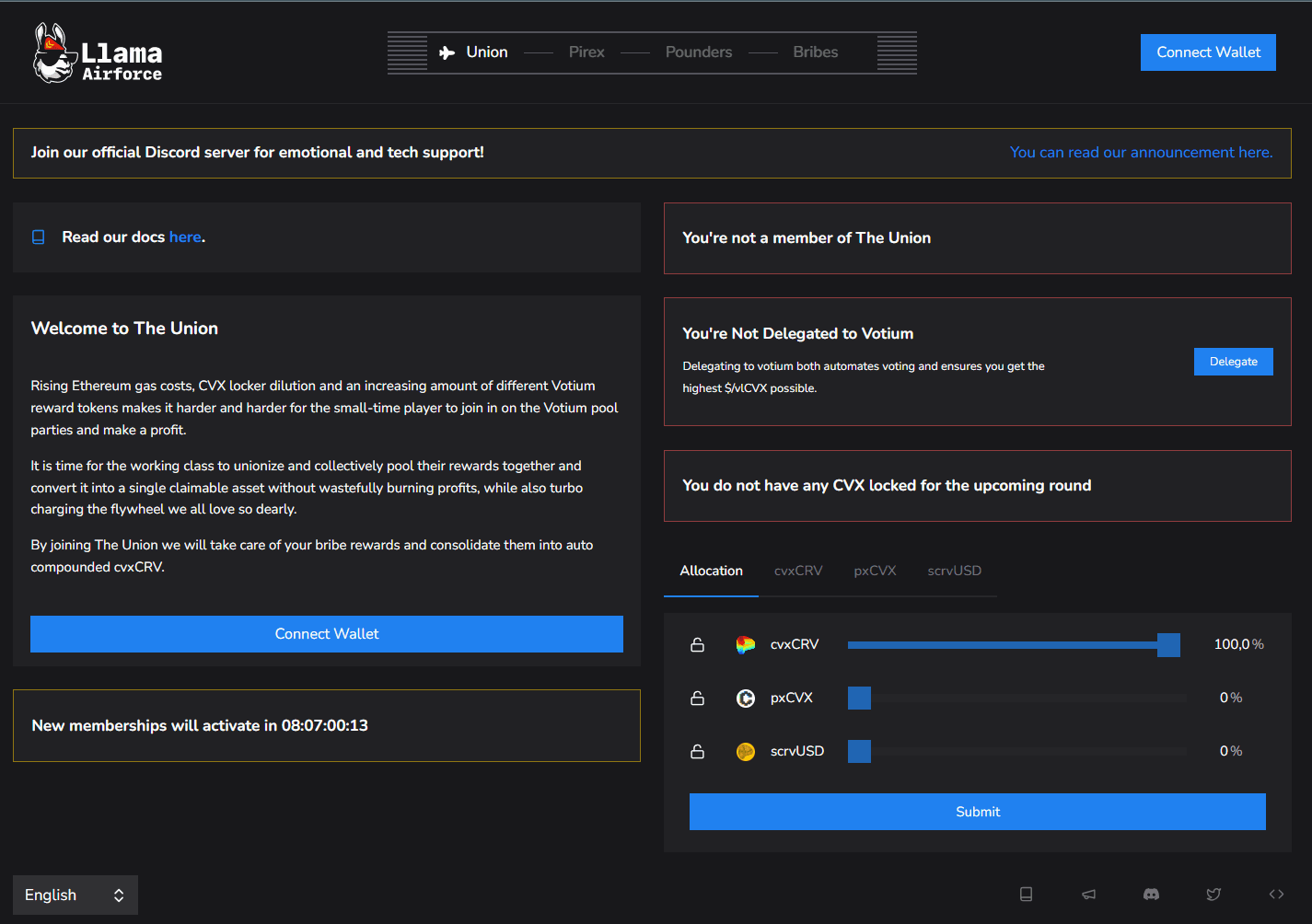
Task: Click the scrvUSD label in allocation row
Action: coord(797,752)
